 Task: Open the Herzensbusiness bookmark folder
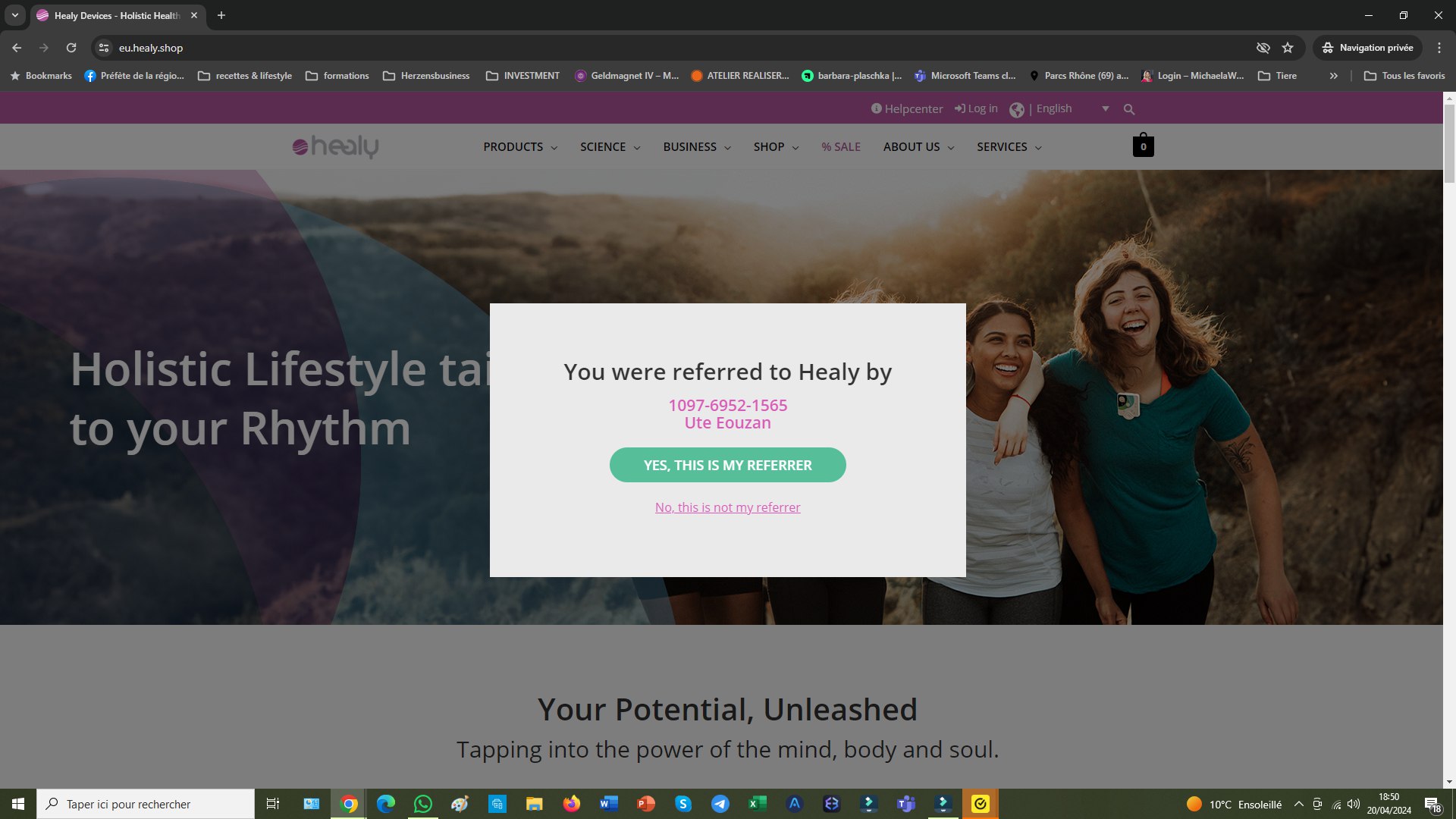click(x=426, y=76)
